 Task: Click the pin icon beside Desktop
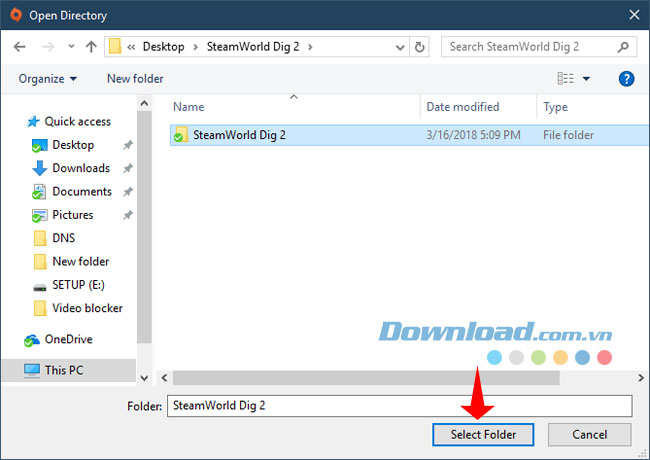tap(128, 145)
